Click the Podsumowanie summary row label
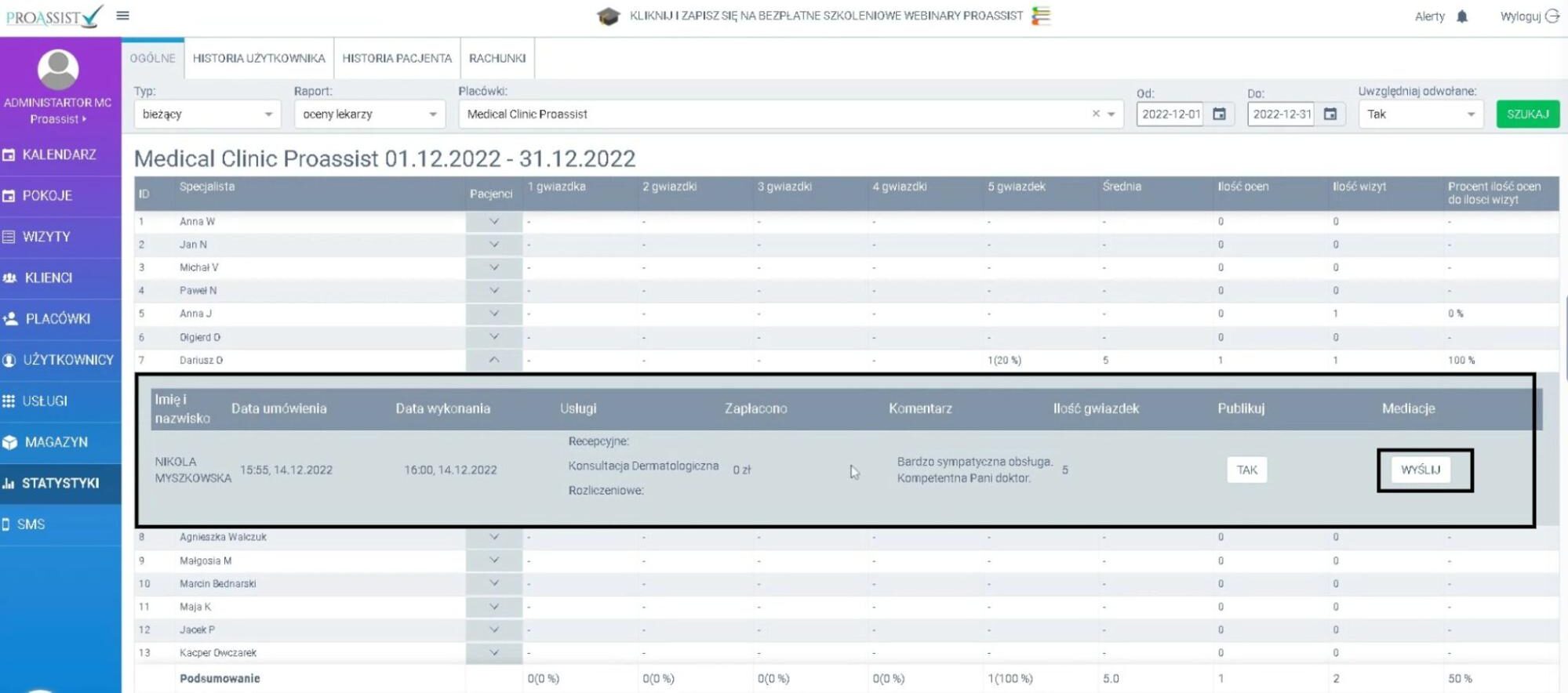This screenshot has width=1568, height=693. 220,679
